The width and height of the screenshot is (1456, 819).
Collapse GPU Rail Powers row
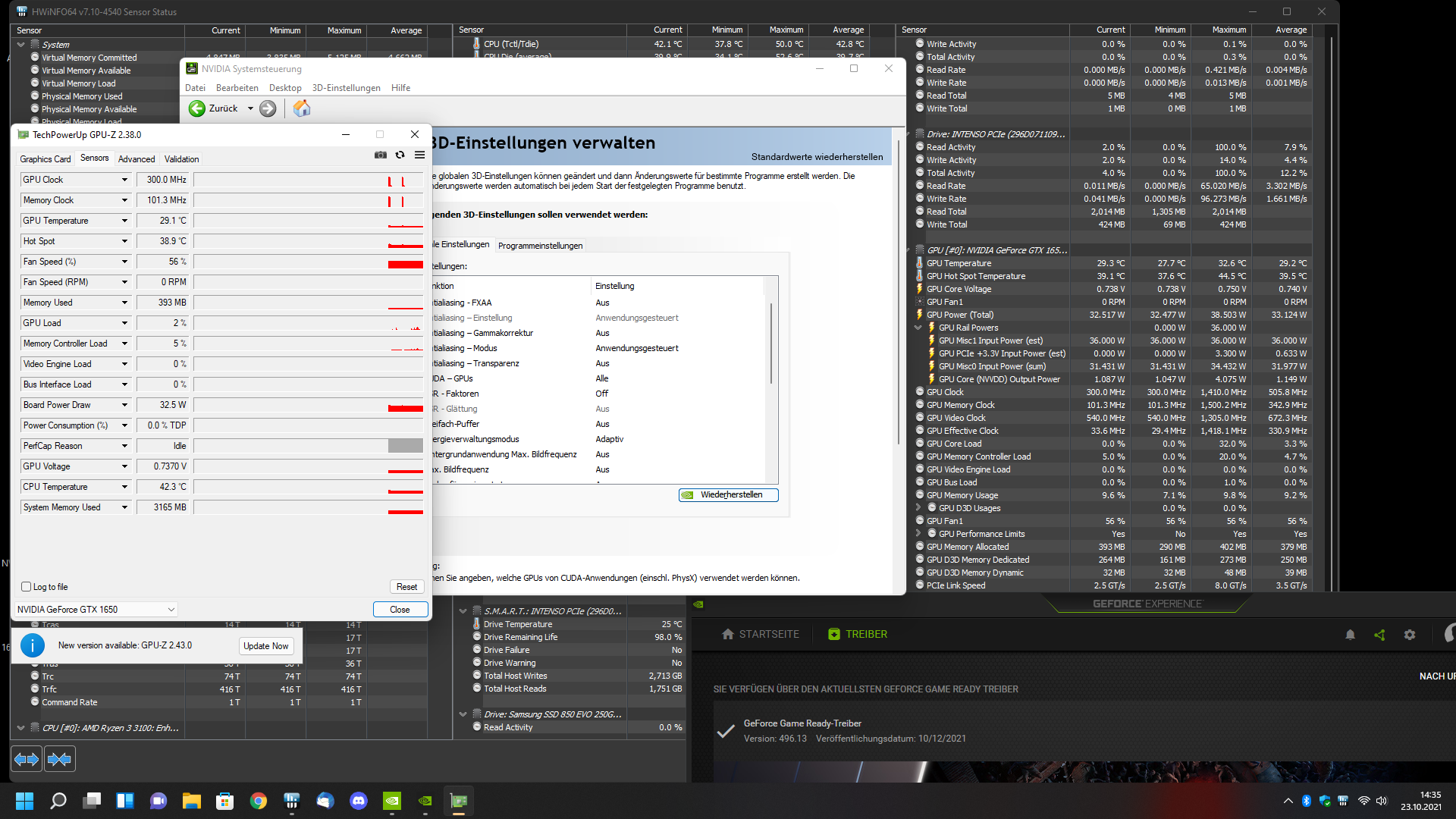click(x=918, y=328)
